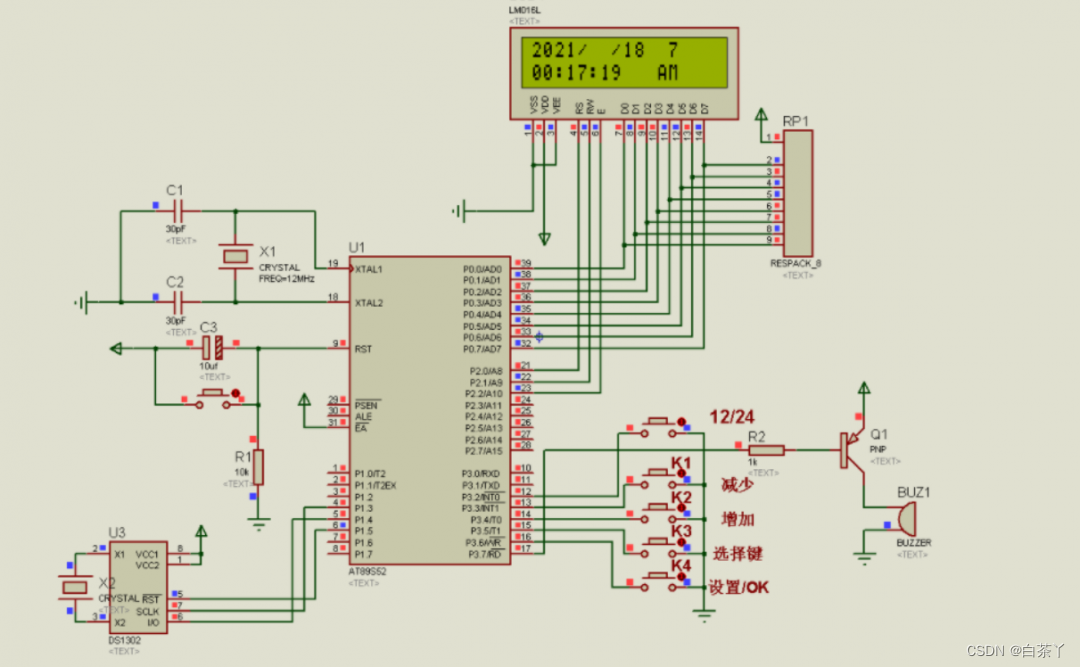1080x667 pixels.
Task: Select the X1 12MHz crystal component
Action: (236, 256)
